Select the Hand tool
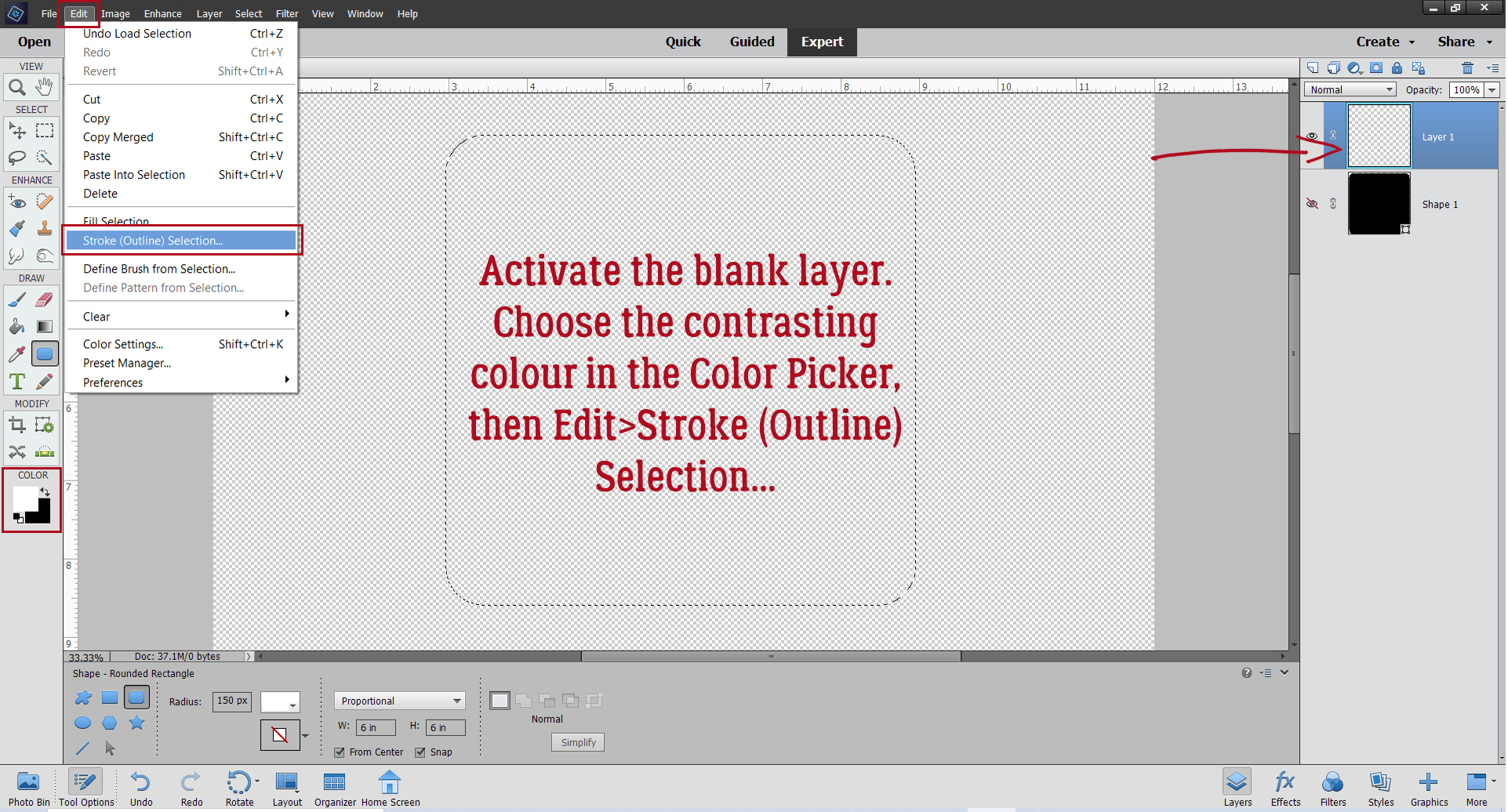Screen dimensions: 1508x812 coord(45,87)
